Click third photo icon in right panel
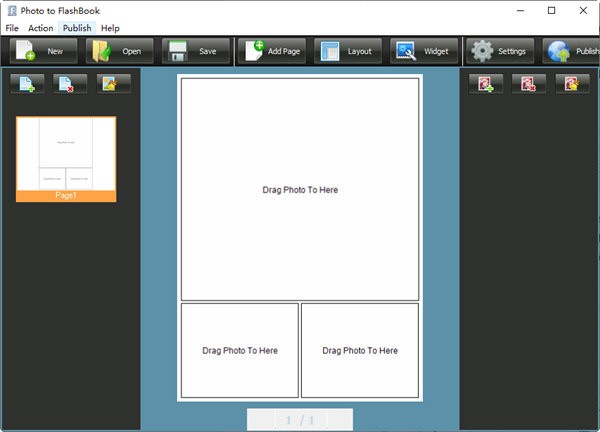The width and height of the screenshot is (600, 432). (572, 84)
